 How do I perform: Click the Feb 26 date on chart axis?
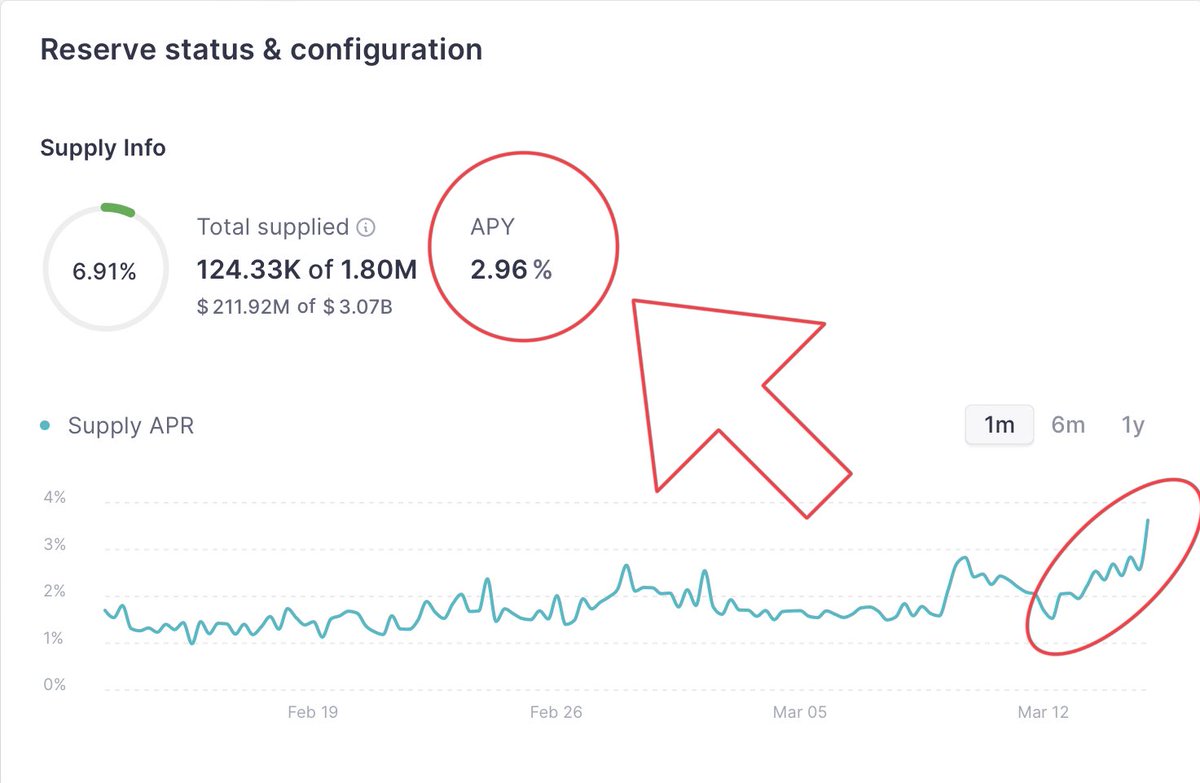(556, 712)
